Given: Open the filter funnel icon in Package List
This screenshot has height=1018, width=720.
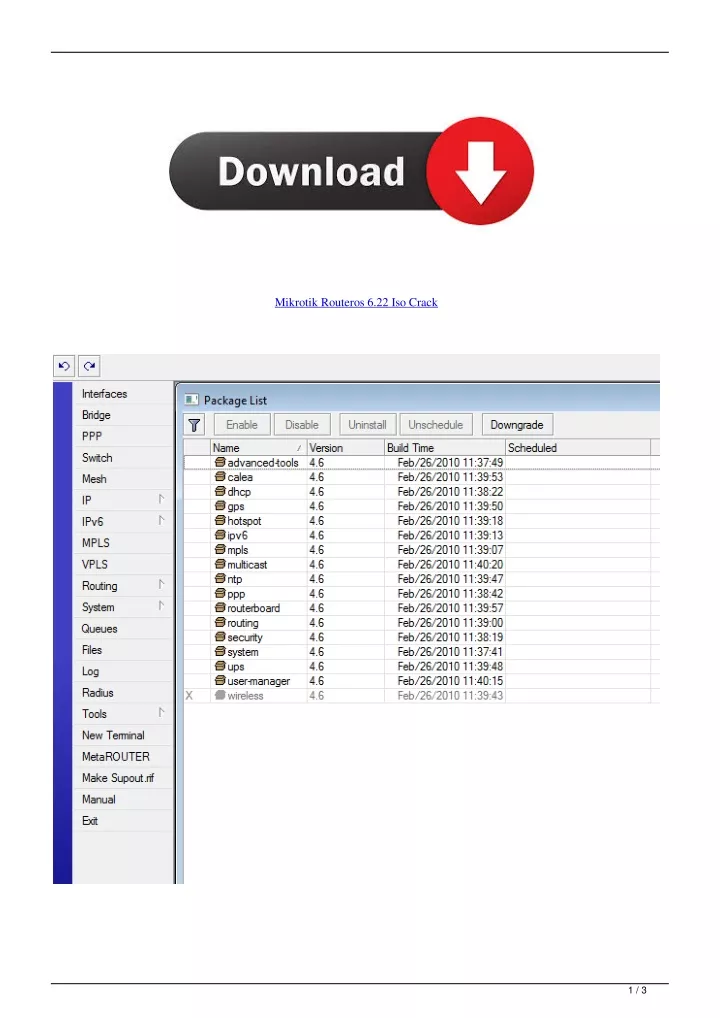Looking at the screenshot, I should click(194, 425).
